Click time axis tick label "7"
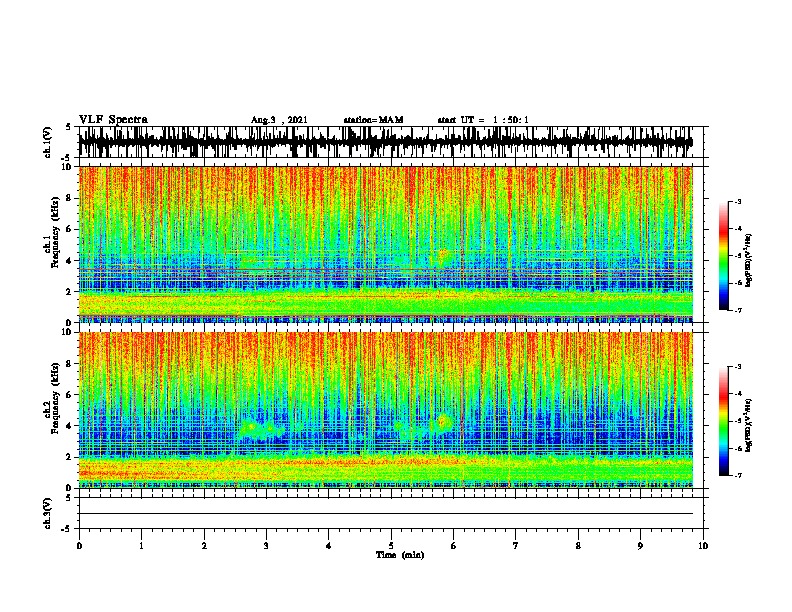The width and height of the screenshot is (792, 612). (516, 546)
